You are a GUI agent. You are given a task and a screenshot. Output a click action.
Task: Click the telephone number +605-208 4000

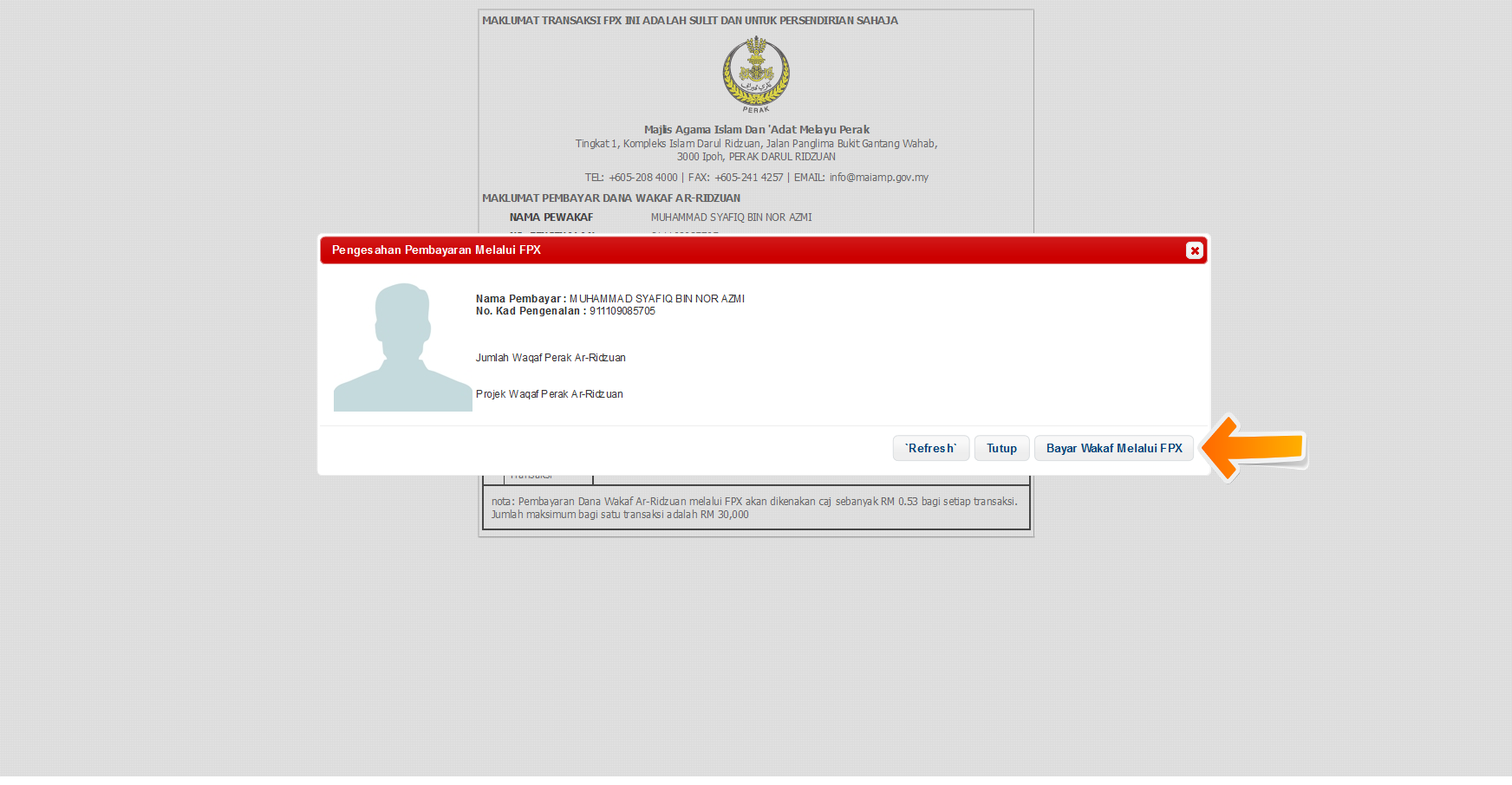[642, 178]
